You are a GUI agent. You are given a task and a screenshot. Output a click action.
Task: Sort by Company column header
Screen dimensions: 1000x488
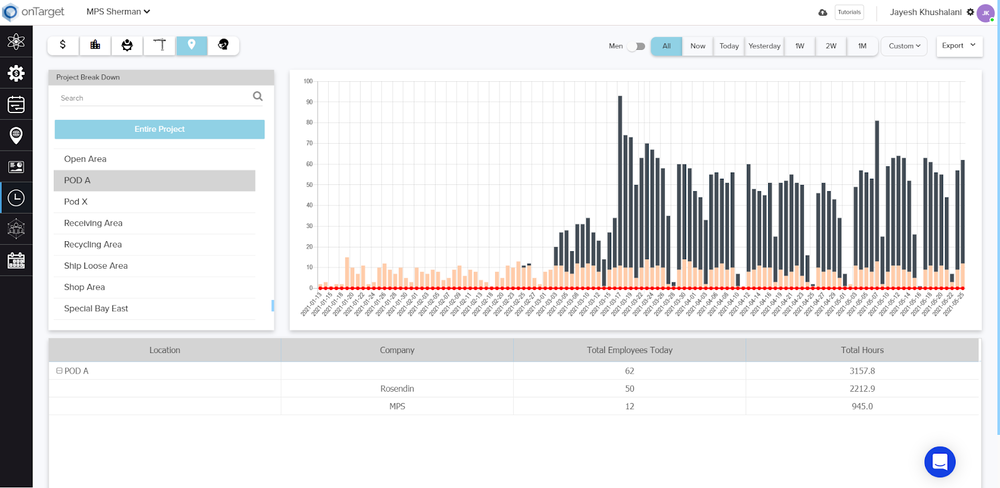pos(397,350)
